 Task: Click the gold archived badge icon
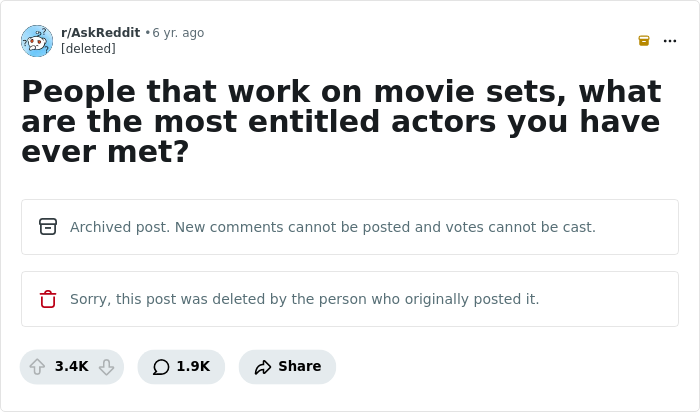click(x=644, y=41)
